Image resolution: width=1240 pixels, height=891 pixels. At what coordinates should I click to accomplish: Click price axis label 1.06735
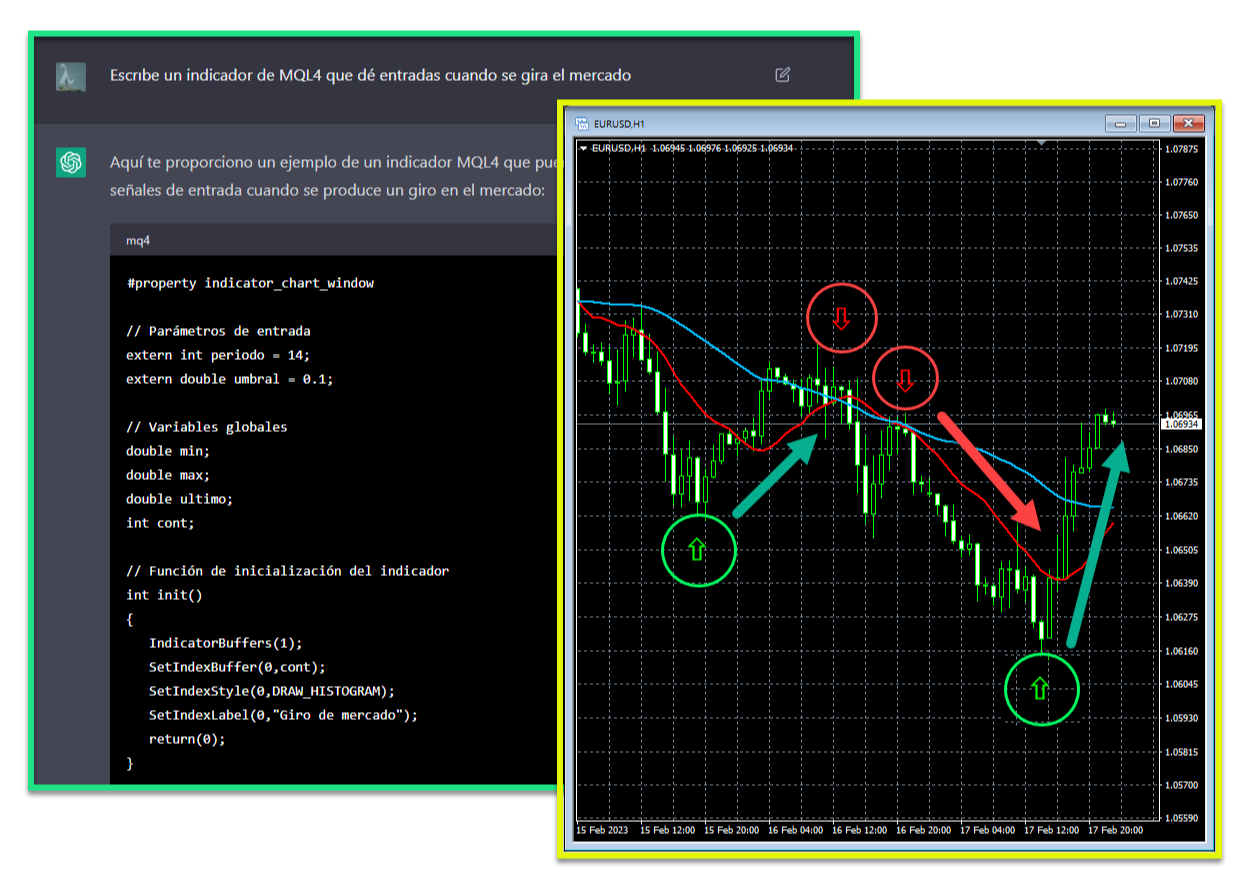point(1182,482)
